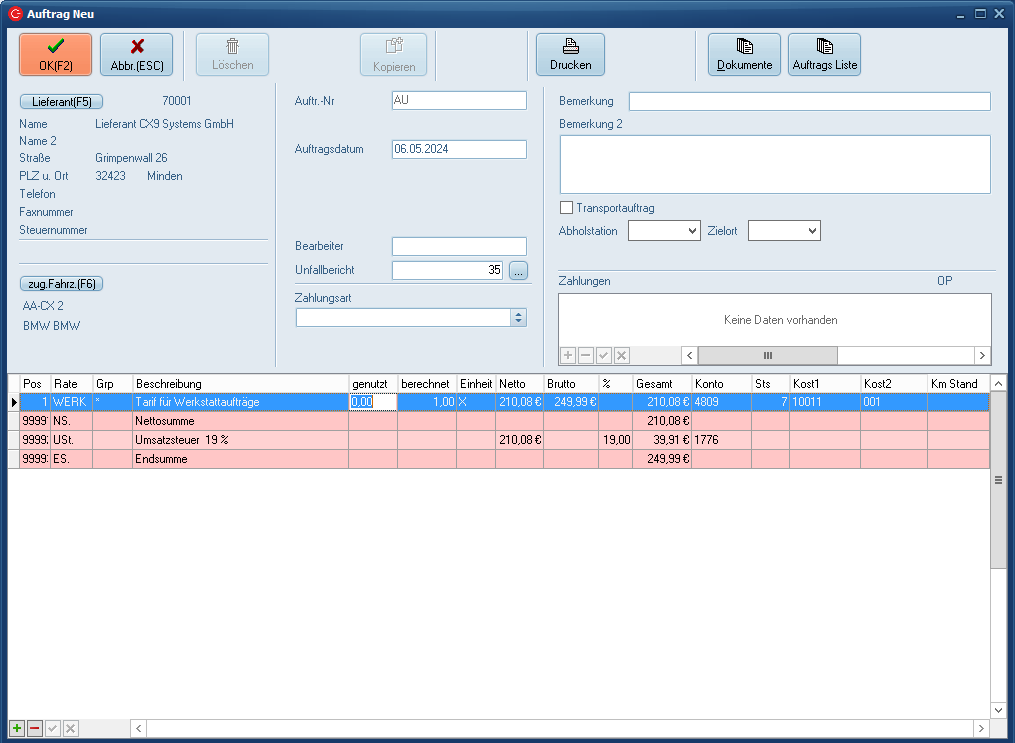Add a new position row with plus icon

(17, 729)
